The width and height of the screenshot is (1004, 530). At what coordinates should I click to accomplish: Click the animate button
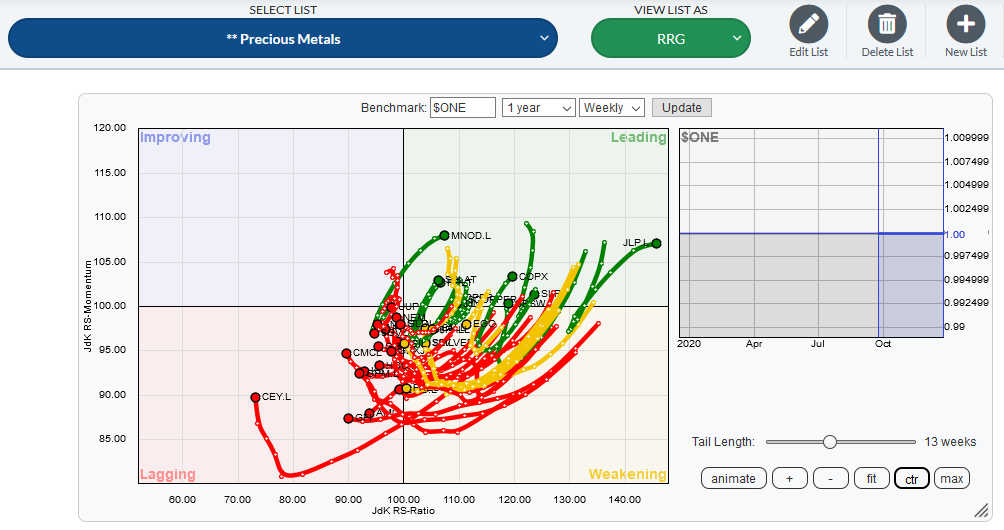[x=733, y=478]
